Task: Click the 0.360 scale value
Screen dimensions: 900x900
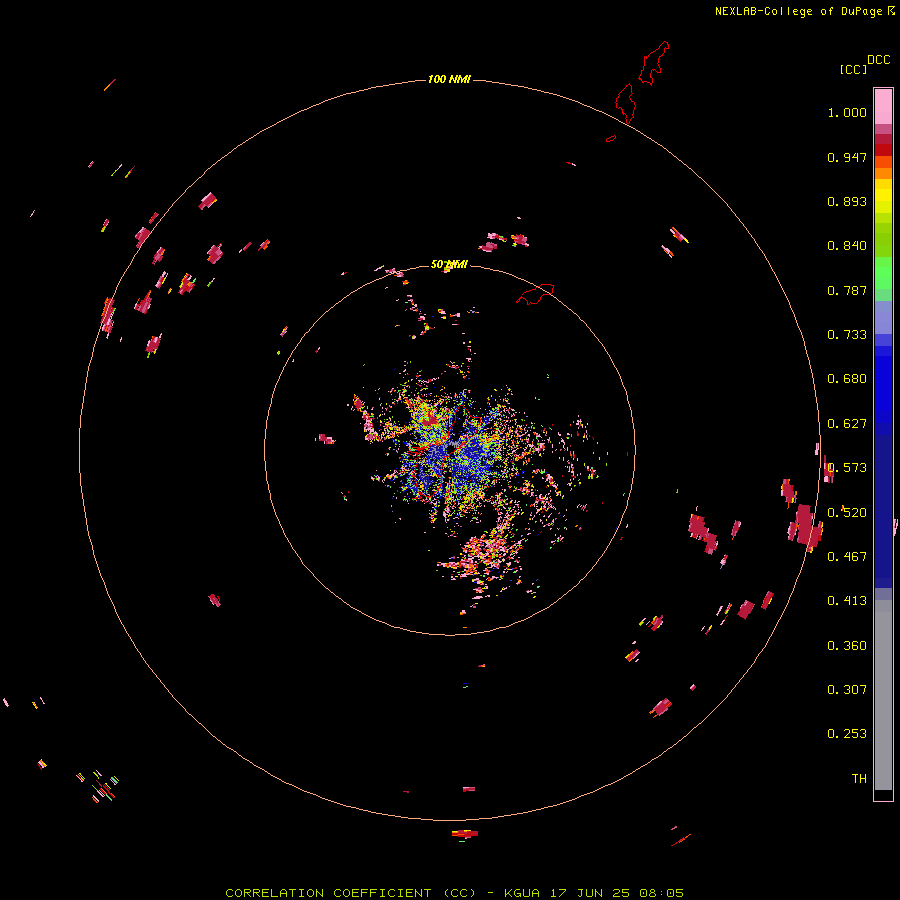Action: [x=847, y=646]
